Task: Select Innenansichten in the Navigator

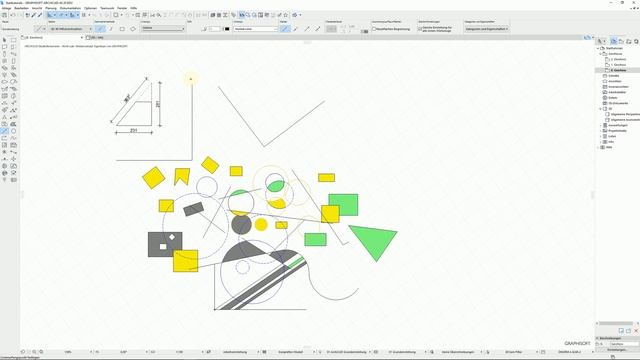Action: (x=618, y=87)
